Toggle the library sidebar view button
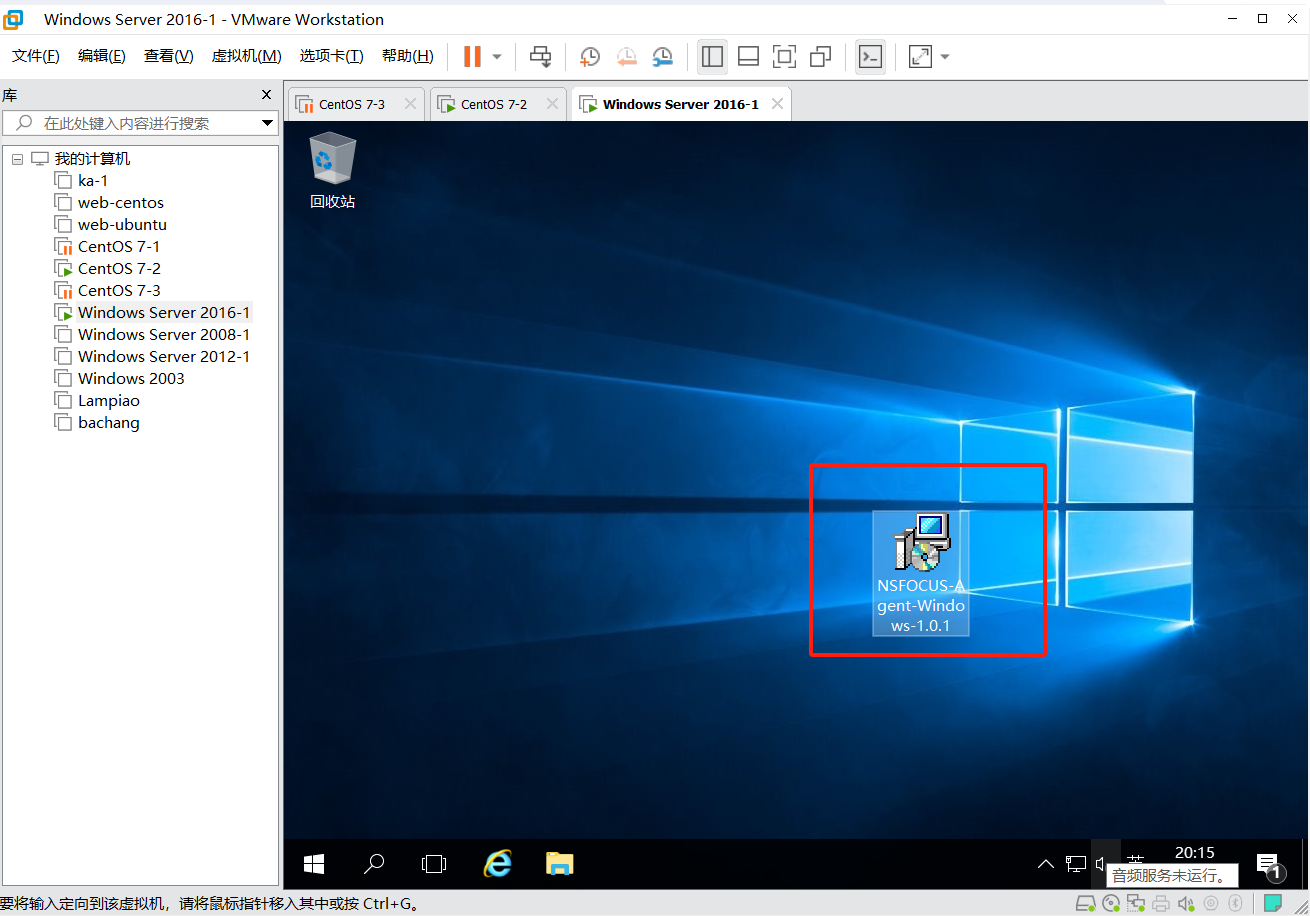This screenshot has height=916, width=1310. point(712,57)
